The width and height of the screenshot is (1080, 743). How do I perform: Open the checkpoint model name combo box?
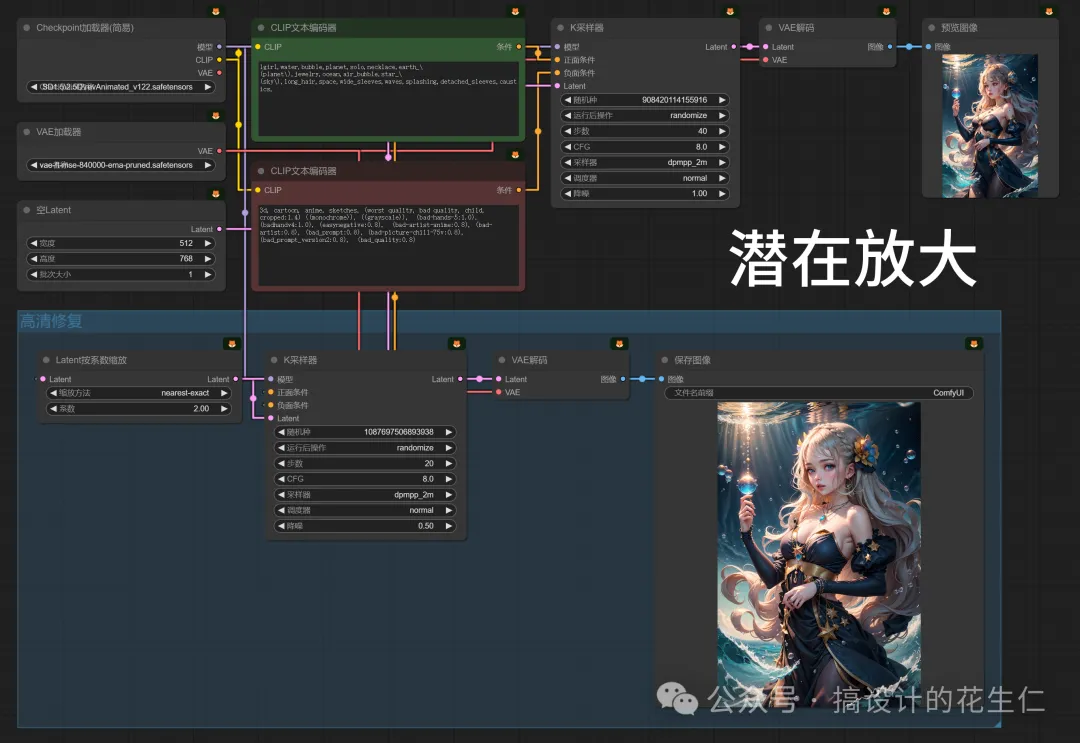pos(121,87)
